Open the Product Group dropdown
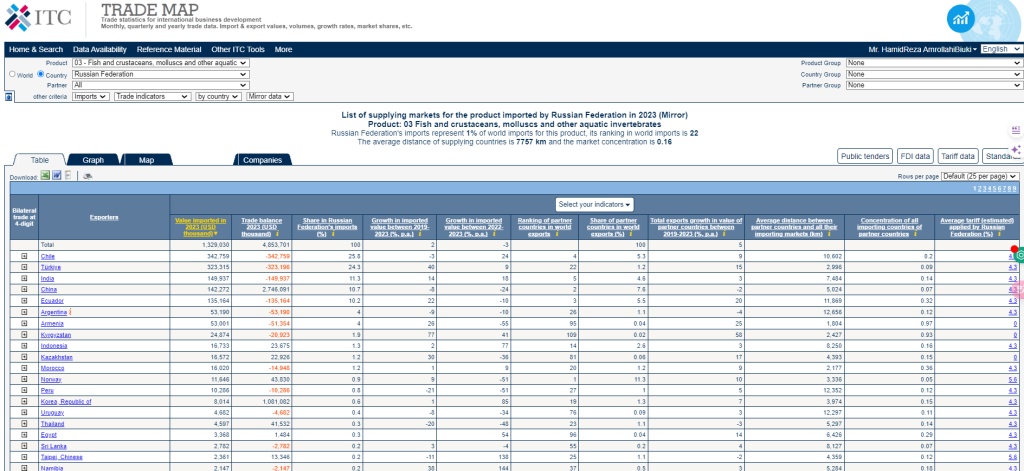1024x471 pixels. (933, 63)
